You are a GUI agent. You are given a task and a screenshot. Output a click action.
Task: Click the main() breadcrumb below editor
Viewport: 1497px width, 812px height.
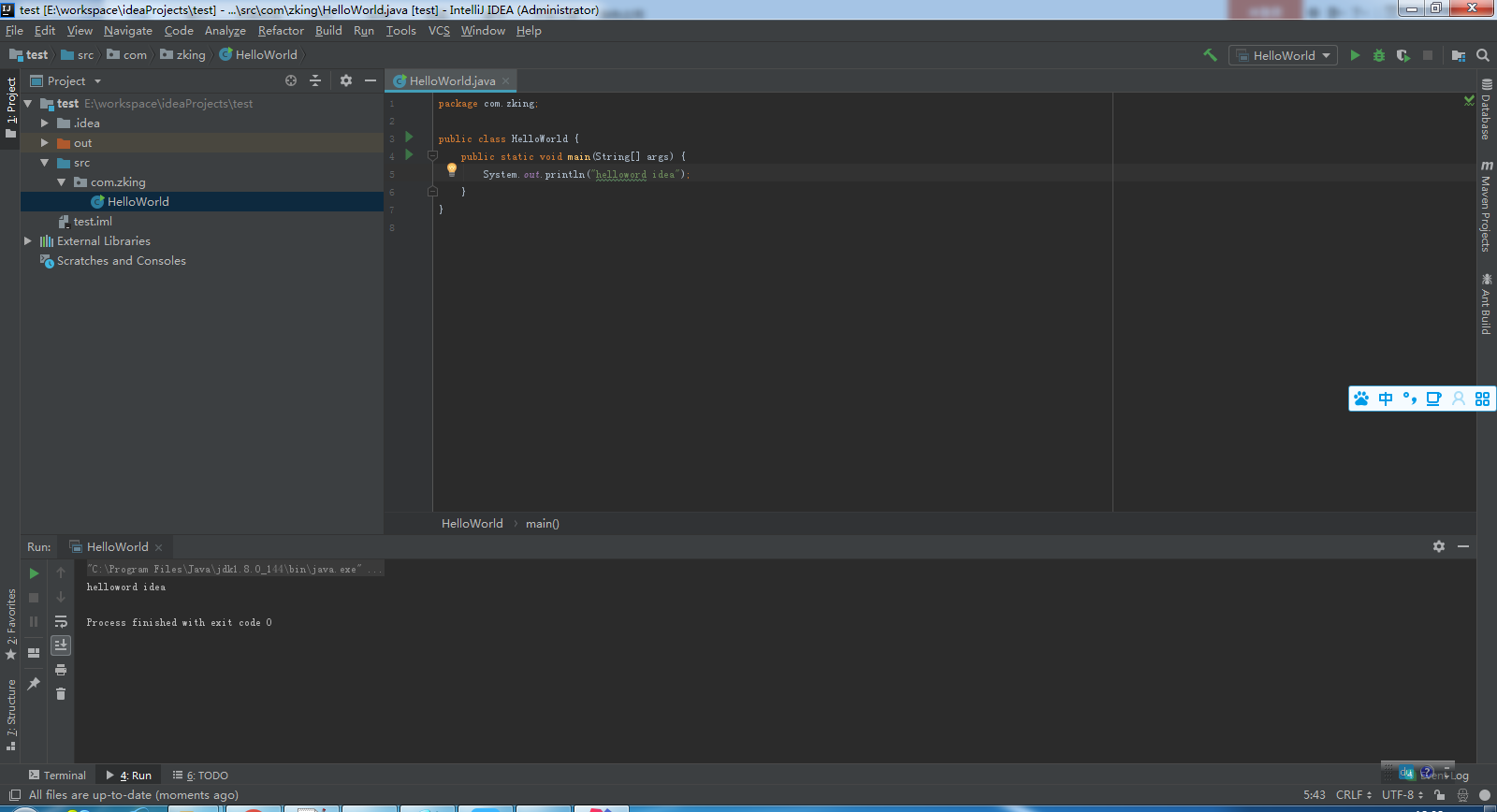pos(543,524)
